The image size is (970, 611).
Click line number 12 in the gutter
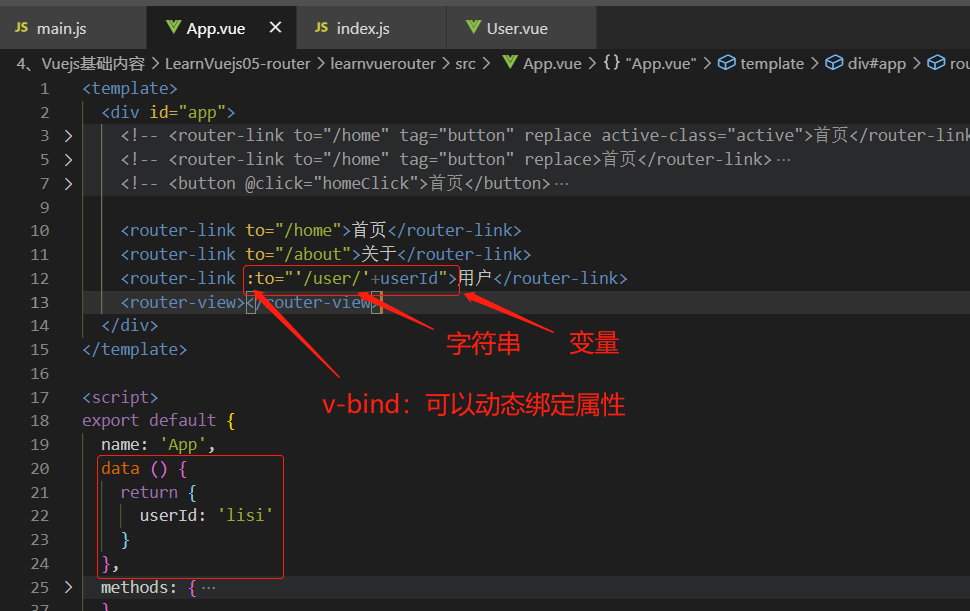(x=40, y=278)
